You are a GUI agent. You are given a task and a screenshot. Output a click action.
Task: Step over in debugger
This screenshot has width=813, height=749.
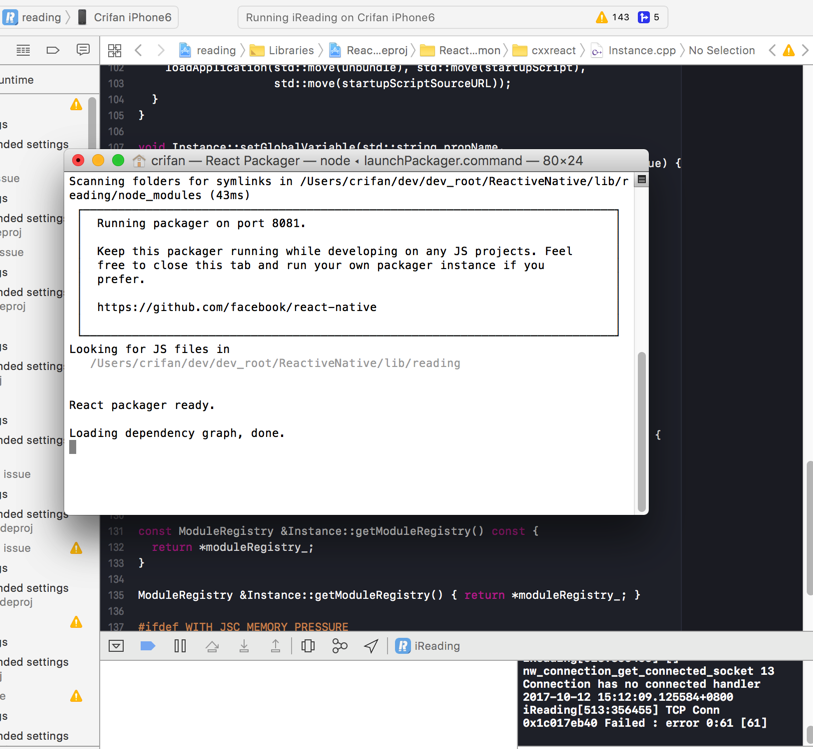pyautogui.click(x=212, y=646)
